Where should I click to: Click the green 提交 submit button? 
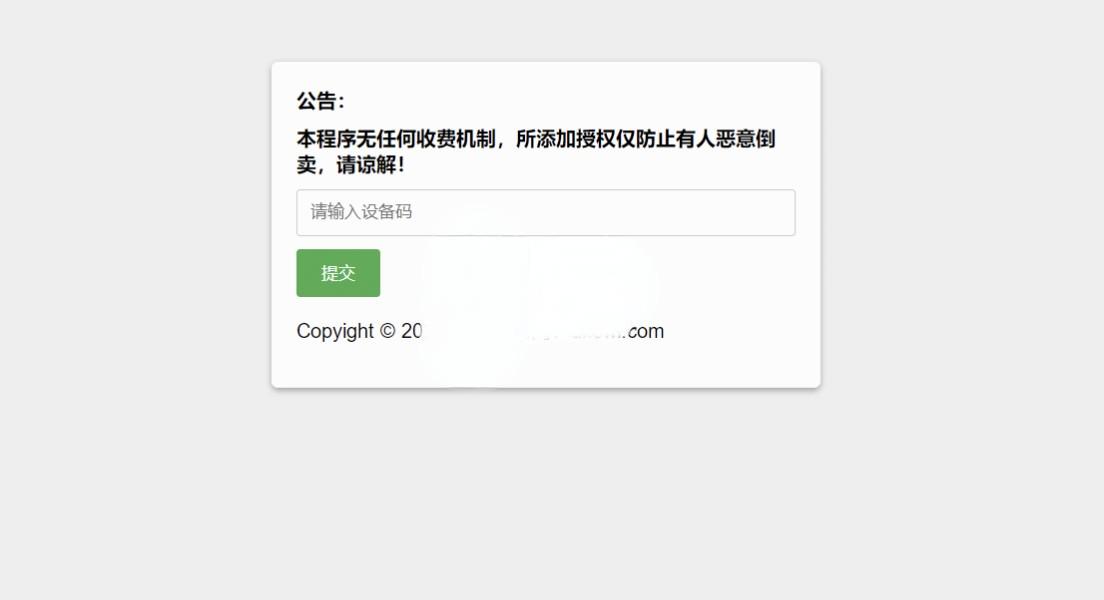pyautogui.click(x=338, y=273)
